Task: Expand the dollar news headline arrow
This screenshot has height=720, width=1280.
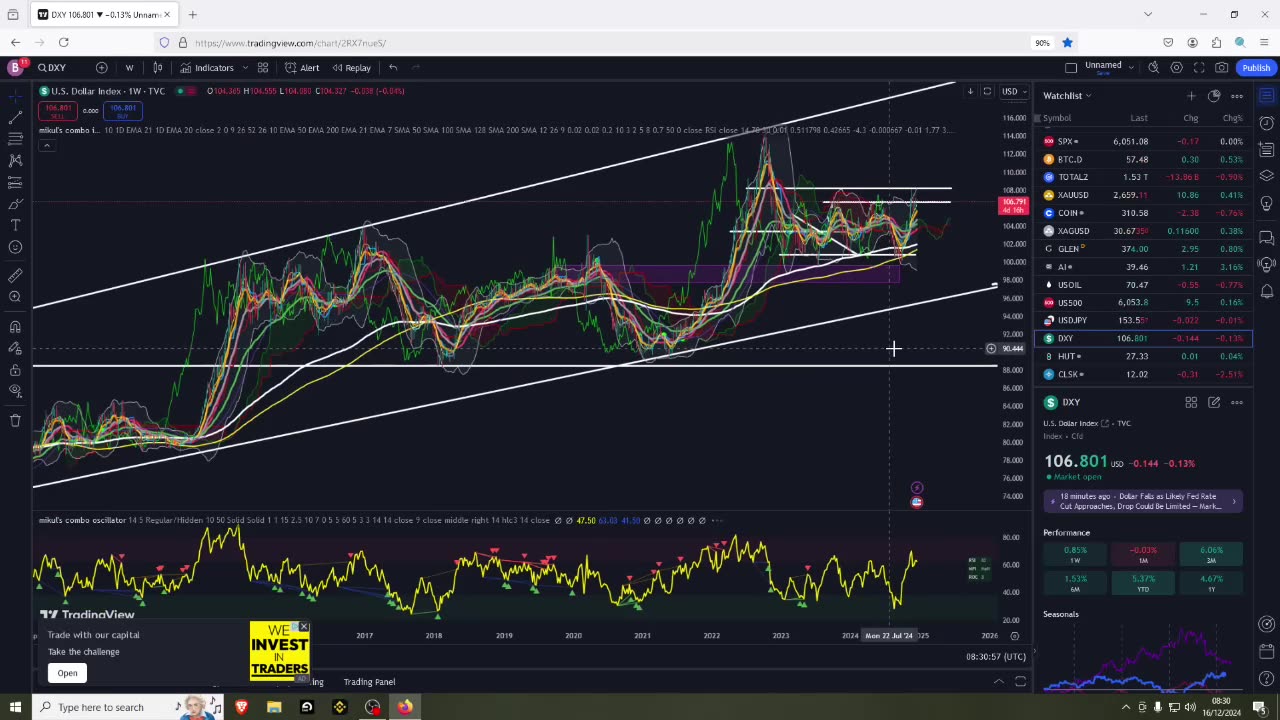Action: point(1233,501)
